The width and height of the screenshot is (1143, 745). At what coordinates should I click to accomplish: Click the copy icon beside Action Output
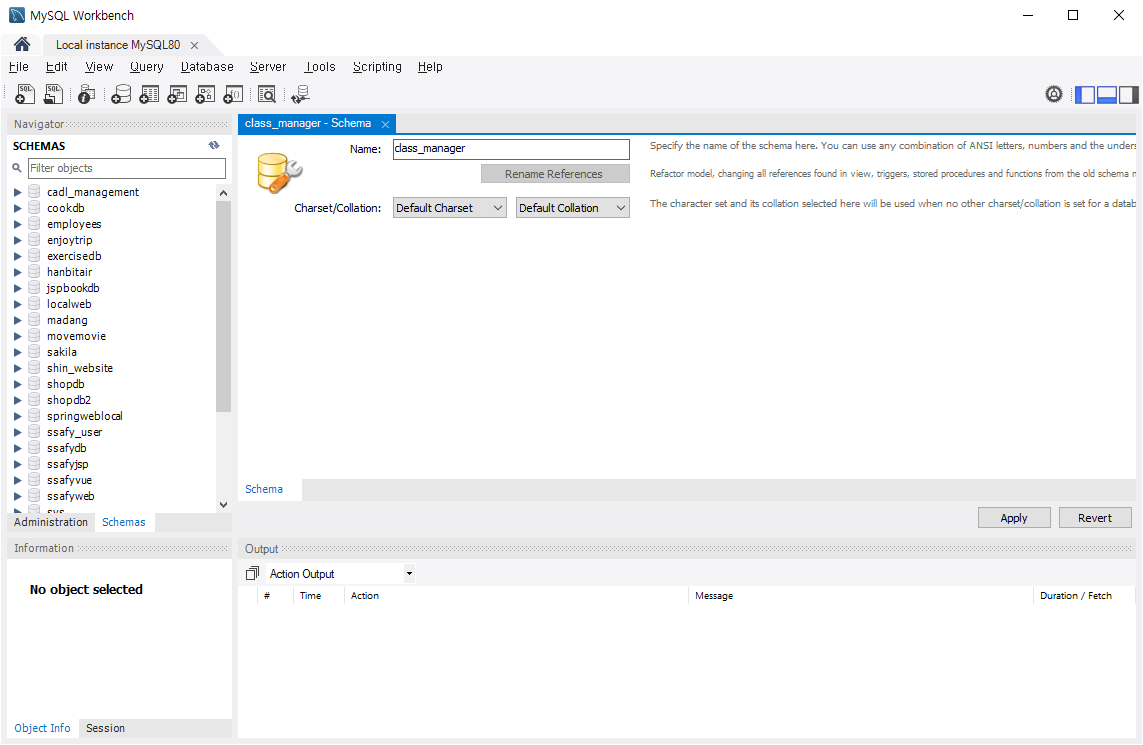252,574
